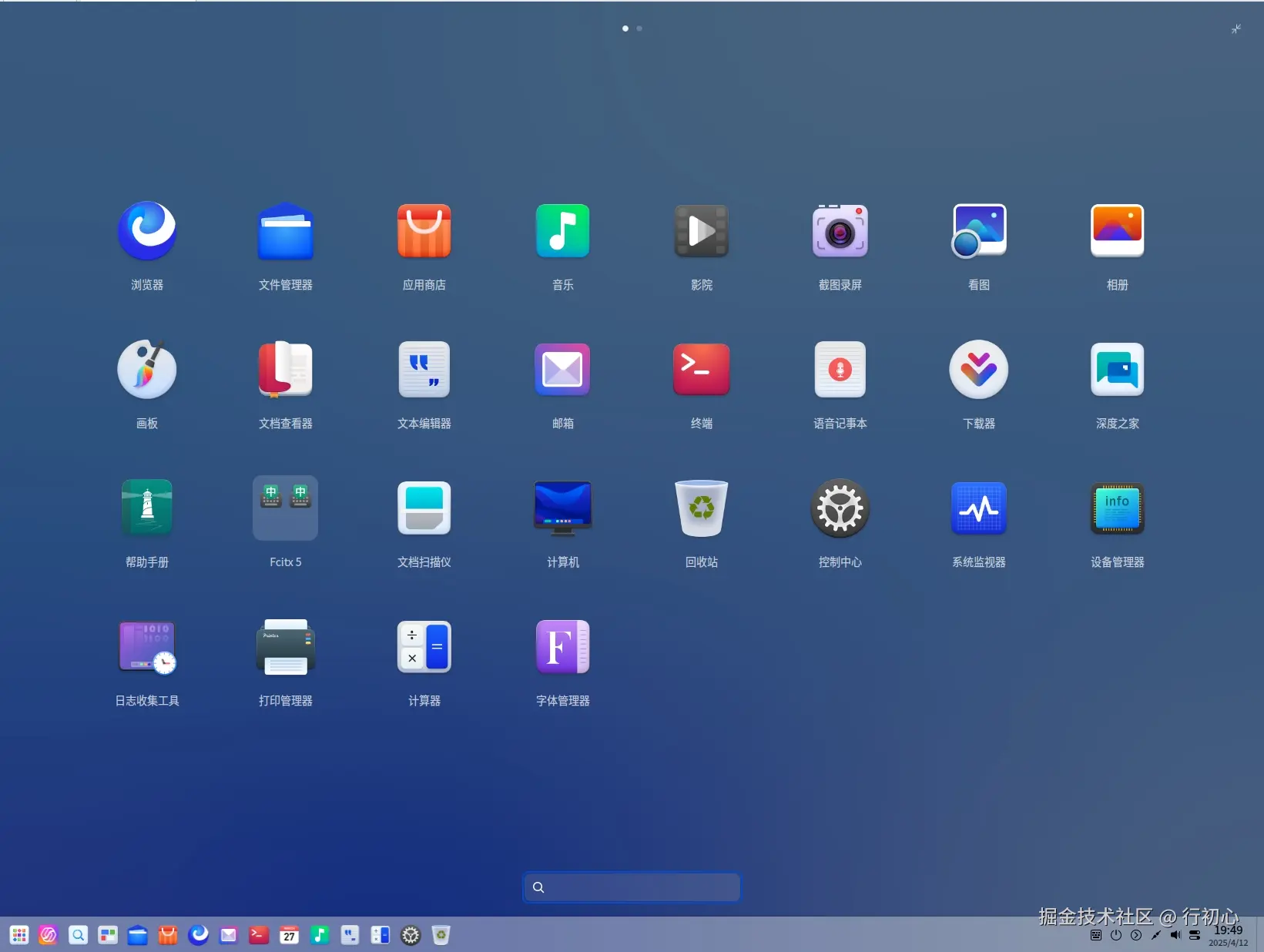Launch the 相册 album app
Screen dimensions: 1264x952
1118,231
